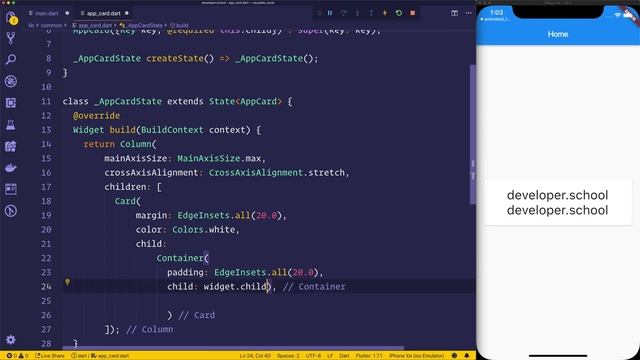
Task: Click the developer.school card in simulator
Action: click(558, 202)
